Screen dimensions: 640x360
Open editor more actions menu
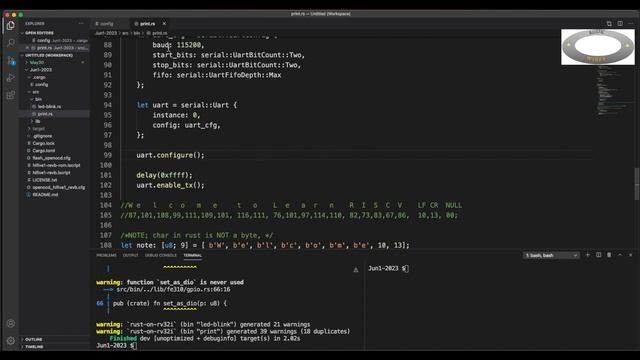[x=631, y=24]
